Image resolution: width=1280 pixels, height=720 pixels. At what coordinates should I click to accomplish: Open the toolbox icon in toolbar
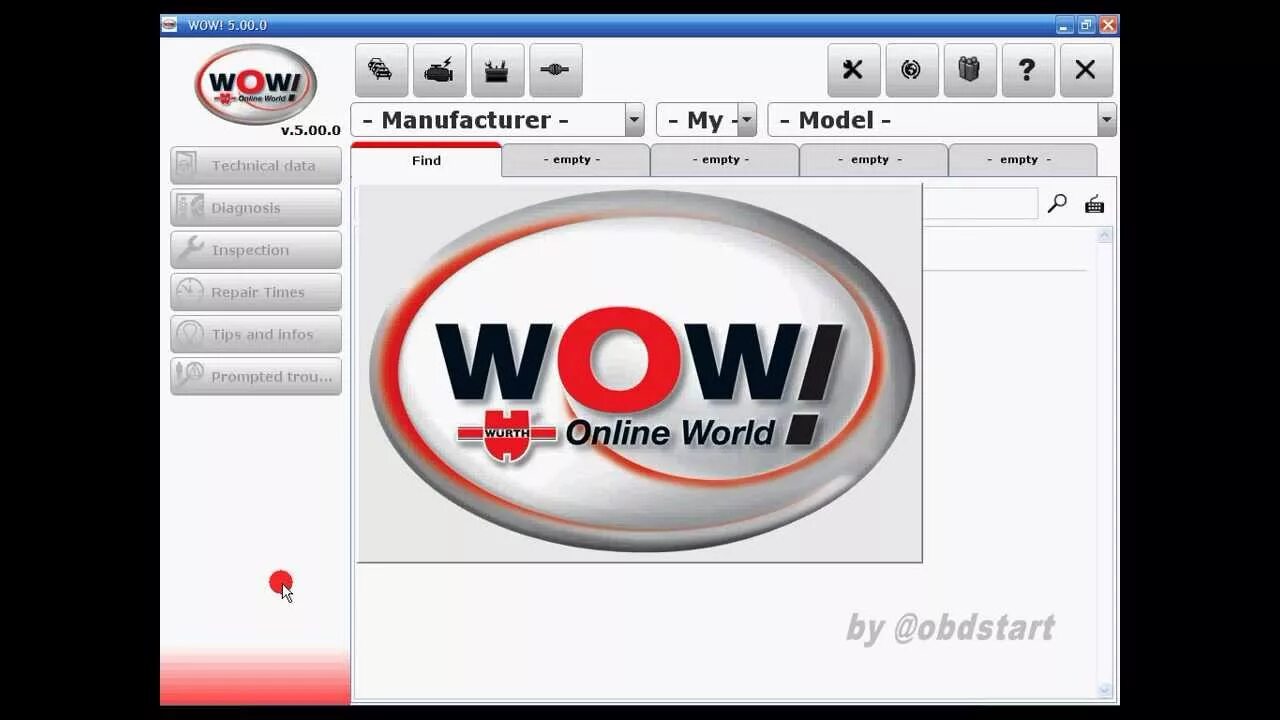(x=497, y=70)
